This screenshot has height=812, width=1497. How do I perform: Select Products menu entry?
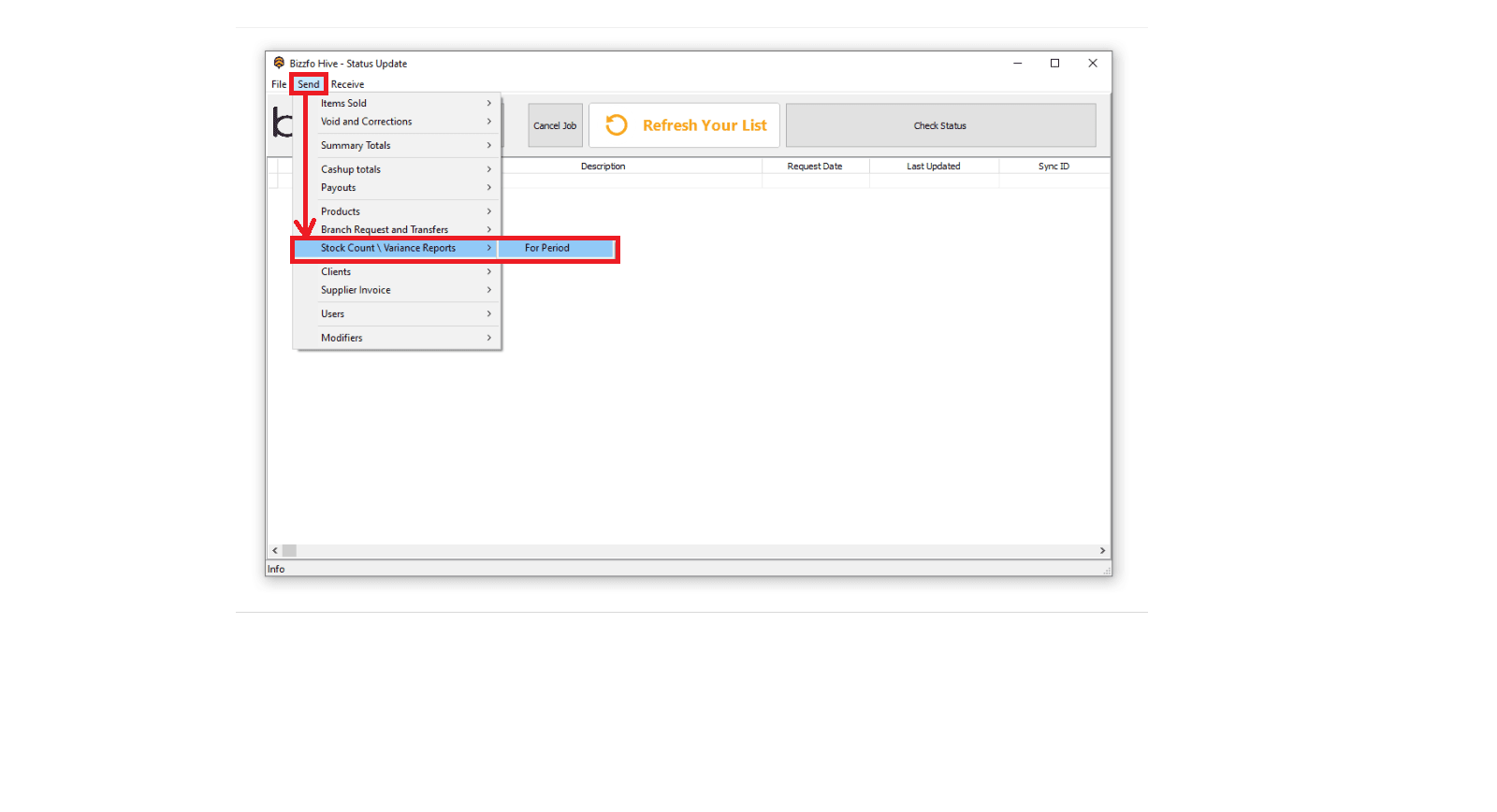click(397, 211)
